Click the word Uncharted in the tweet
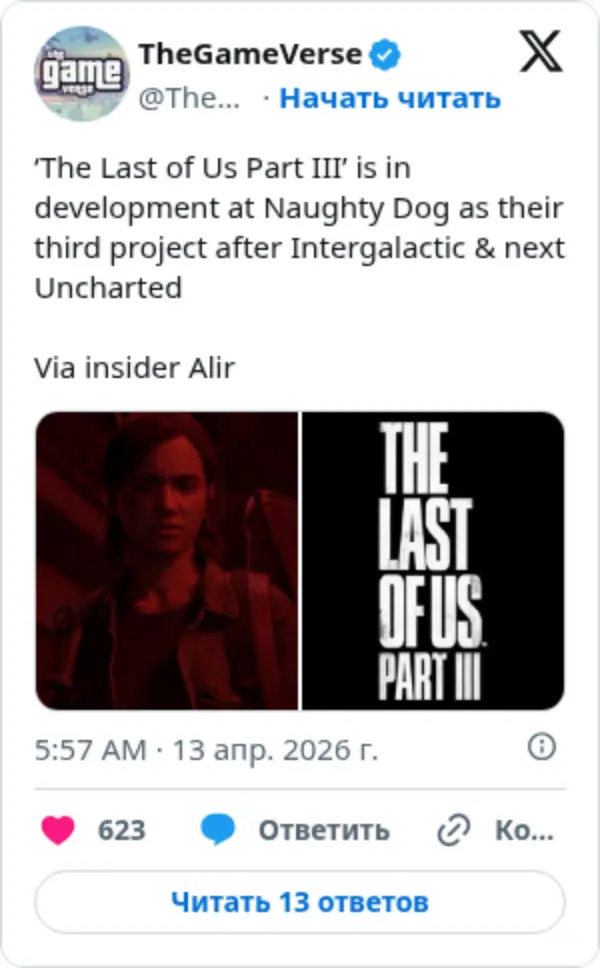The image size is (600, 968). point(108,288)
